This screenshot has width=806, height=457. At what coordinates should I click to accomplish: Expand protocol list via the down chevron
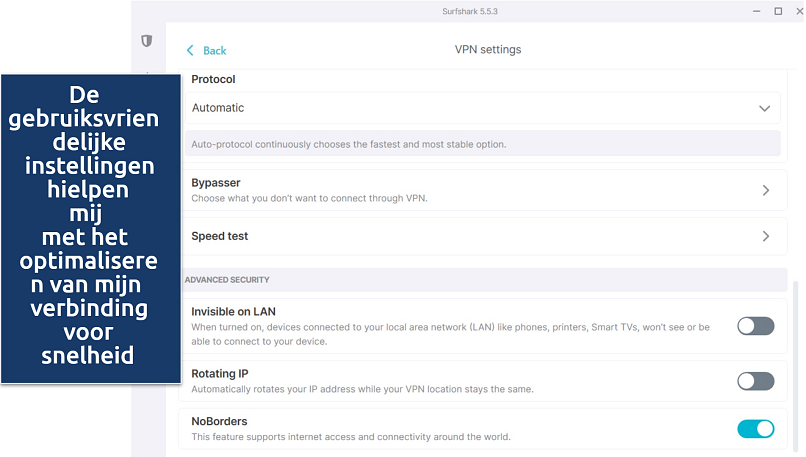(765, 108)
